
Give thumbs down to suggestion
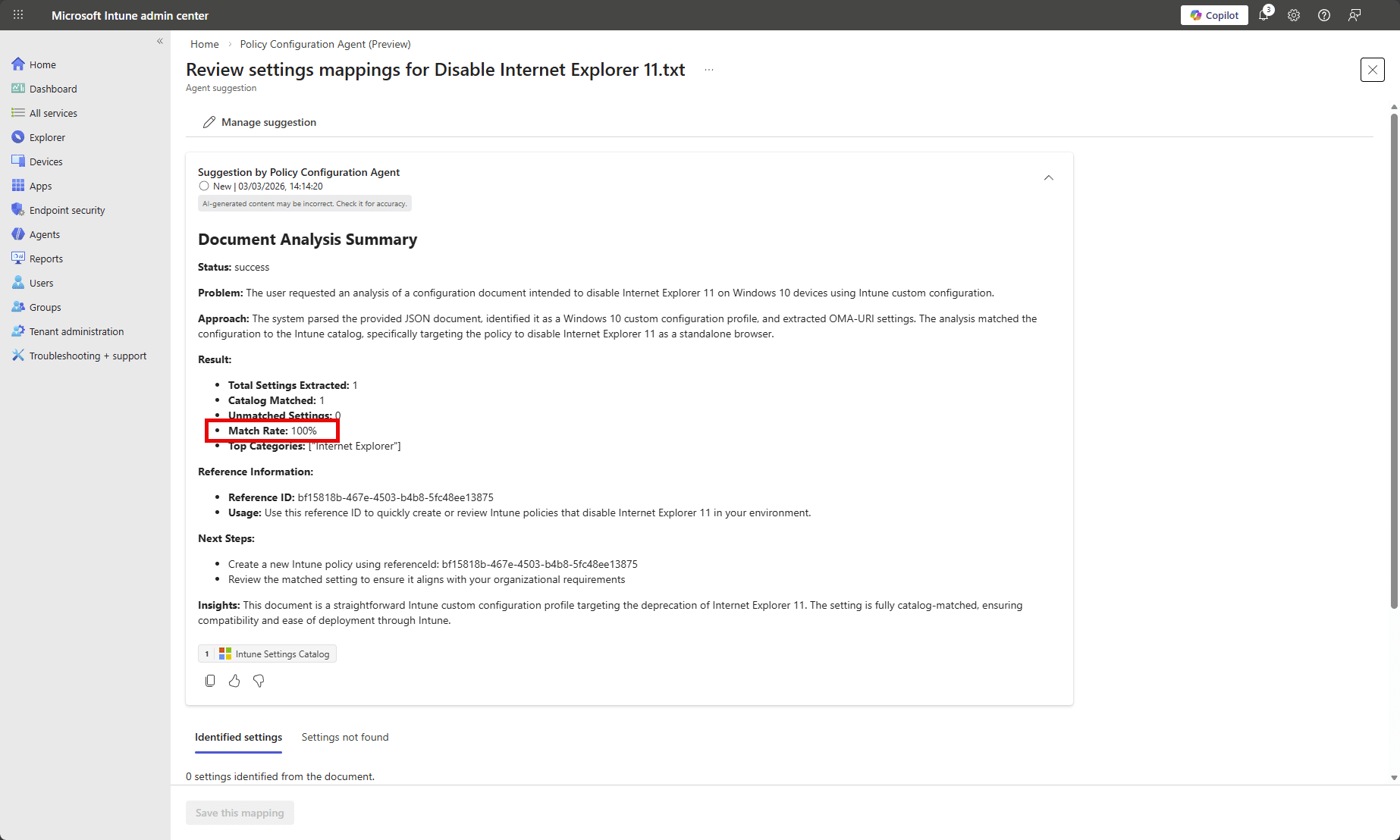click(259, 681)
